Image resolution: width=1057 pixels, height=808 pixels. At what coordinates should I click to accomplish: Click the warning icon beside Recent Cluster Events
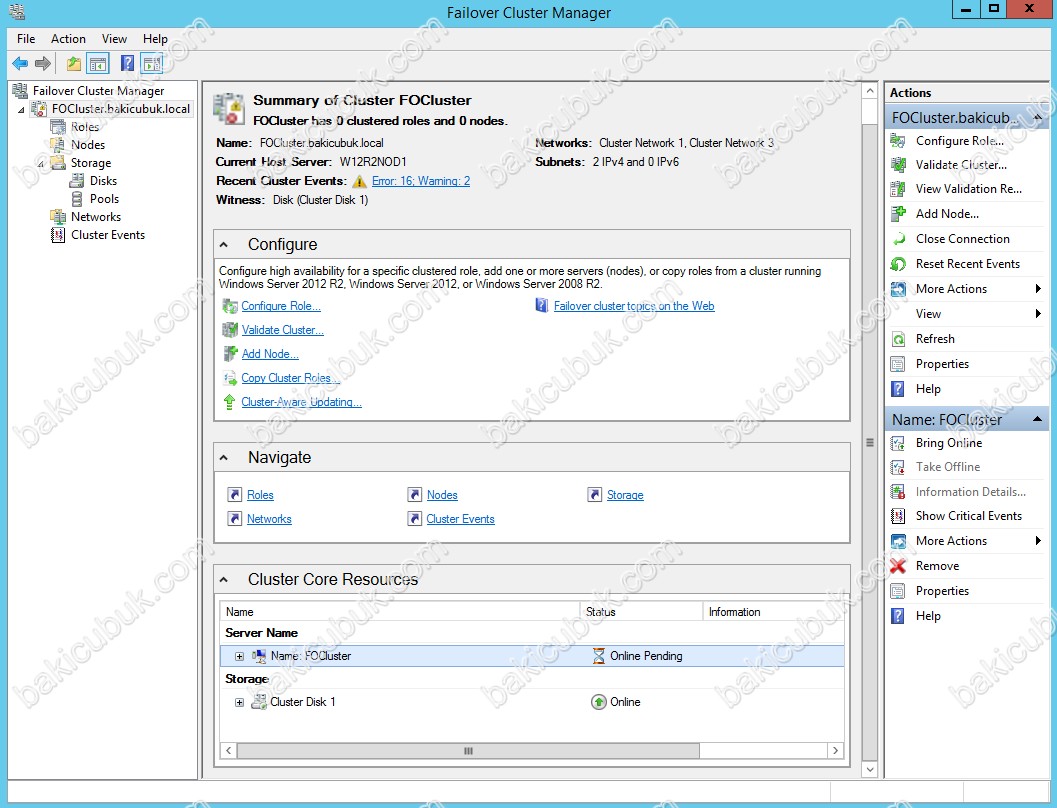pos(359,181)
